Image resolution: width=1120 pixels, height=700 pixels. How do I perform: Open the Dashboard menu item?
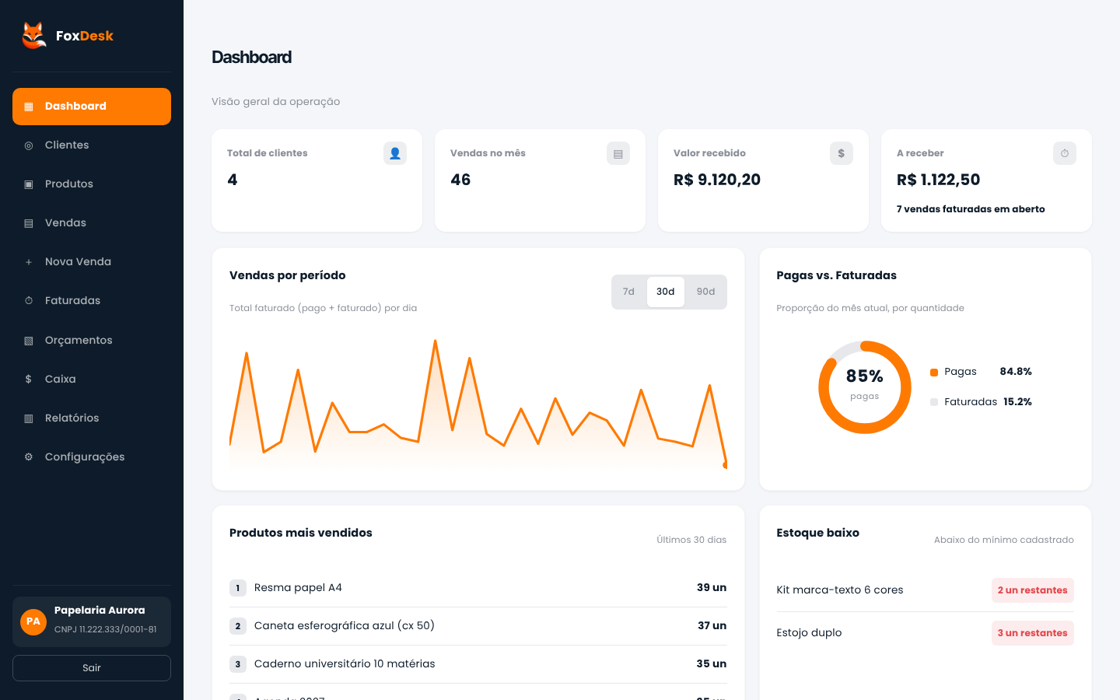[x=91, y=106]
